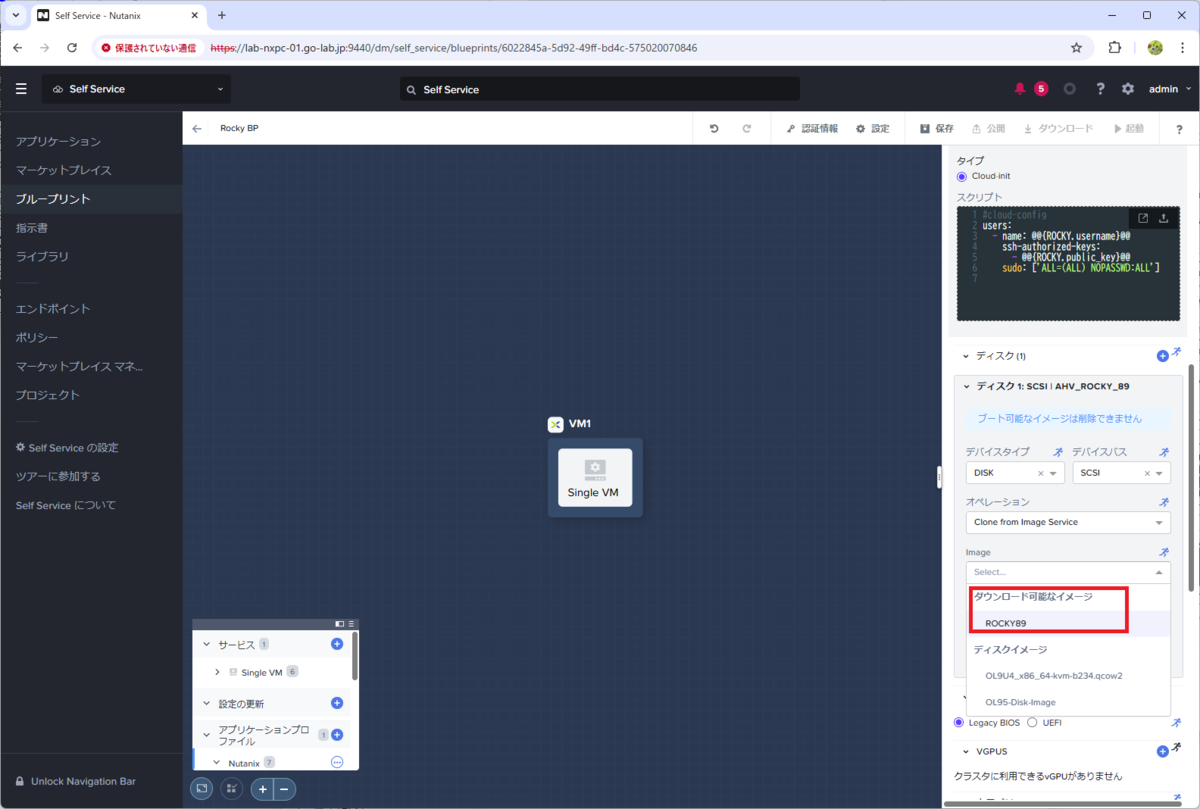This screenshot has width=1200, height=809.
Task: Select Cloud-init radio button
Action: [962, 176]
